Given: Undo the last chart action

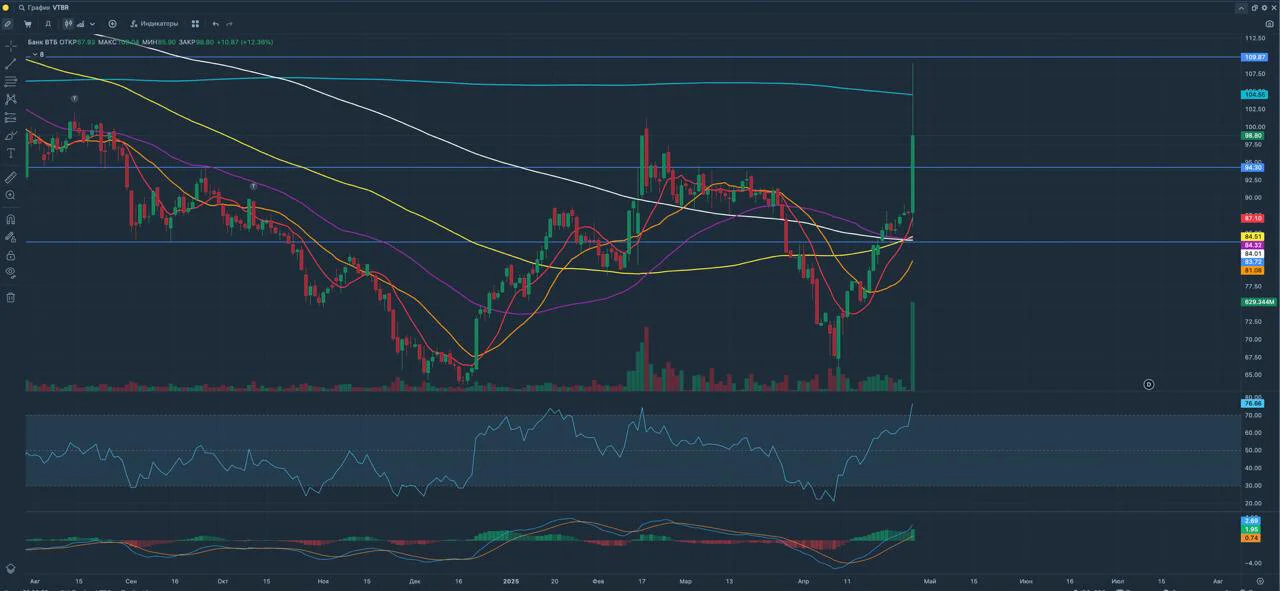Looking at the screenshot, I should [x=215, y=23].
